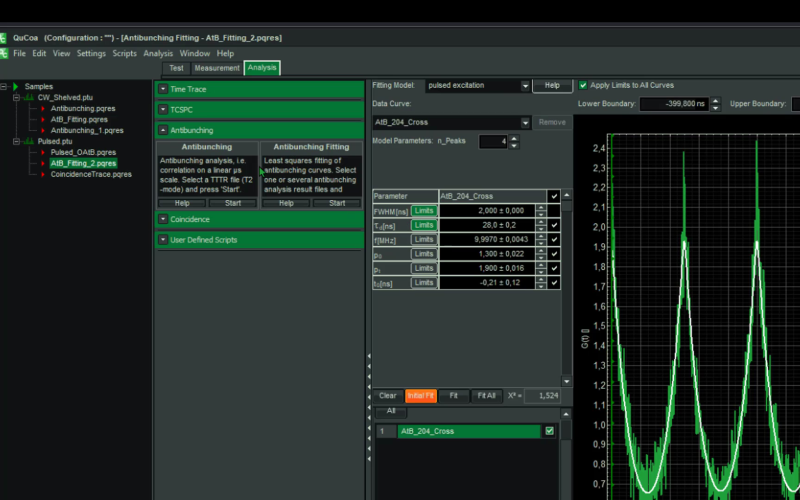Click Start under Antibunching Fitting

pyautogui.click(x=336, y=203)
